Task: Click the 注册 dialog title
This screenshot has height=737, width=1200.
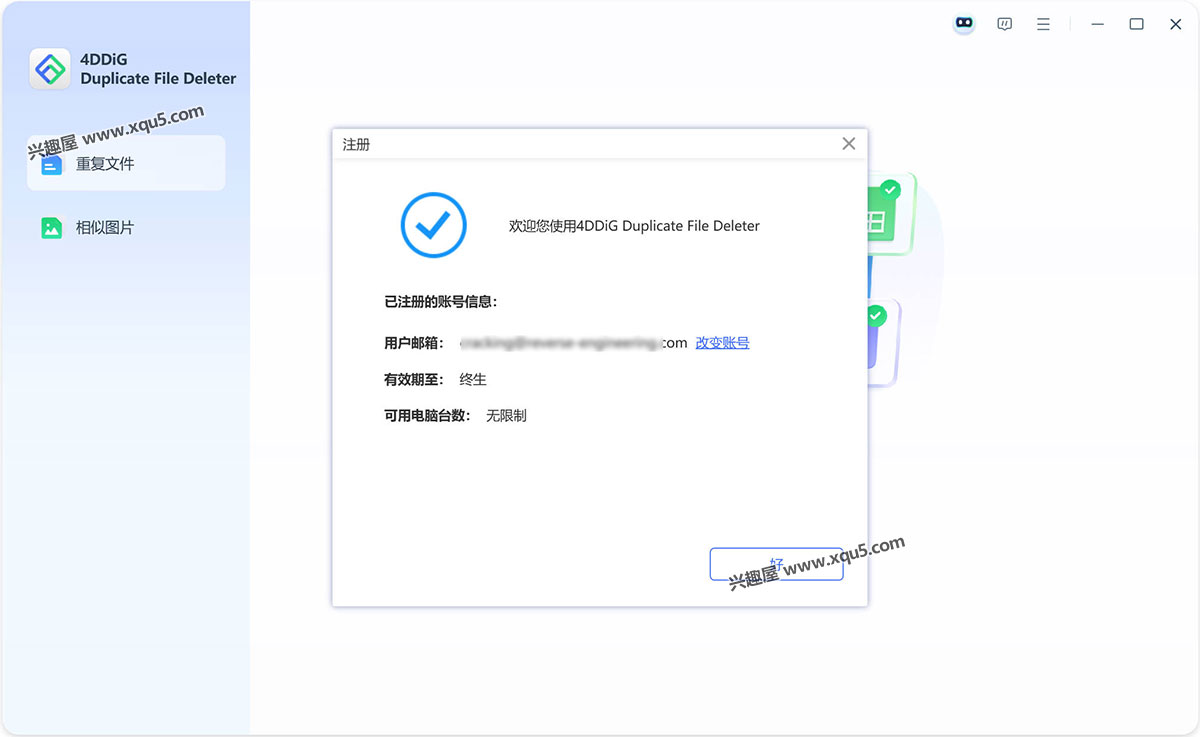Action: click(x=356, y=144)
